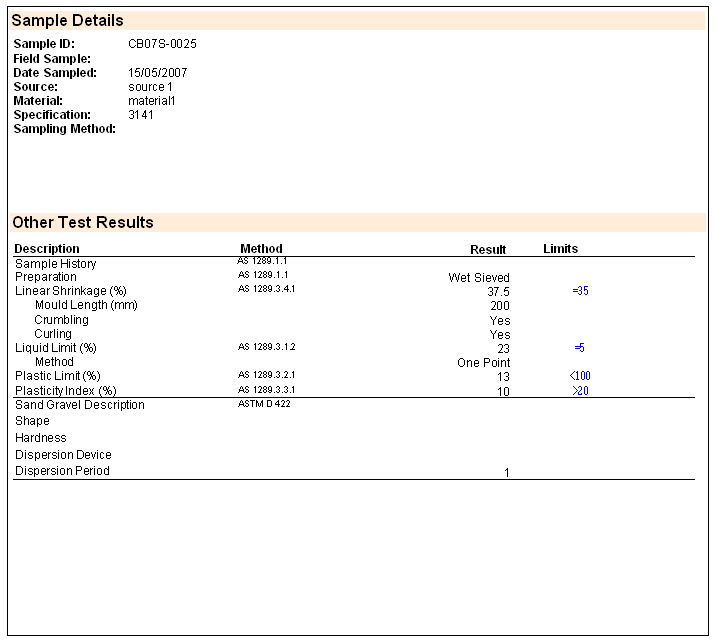Select the Material value 'material1'
716x642 pixels.
pyautogui.click(x=152, y=101)
